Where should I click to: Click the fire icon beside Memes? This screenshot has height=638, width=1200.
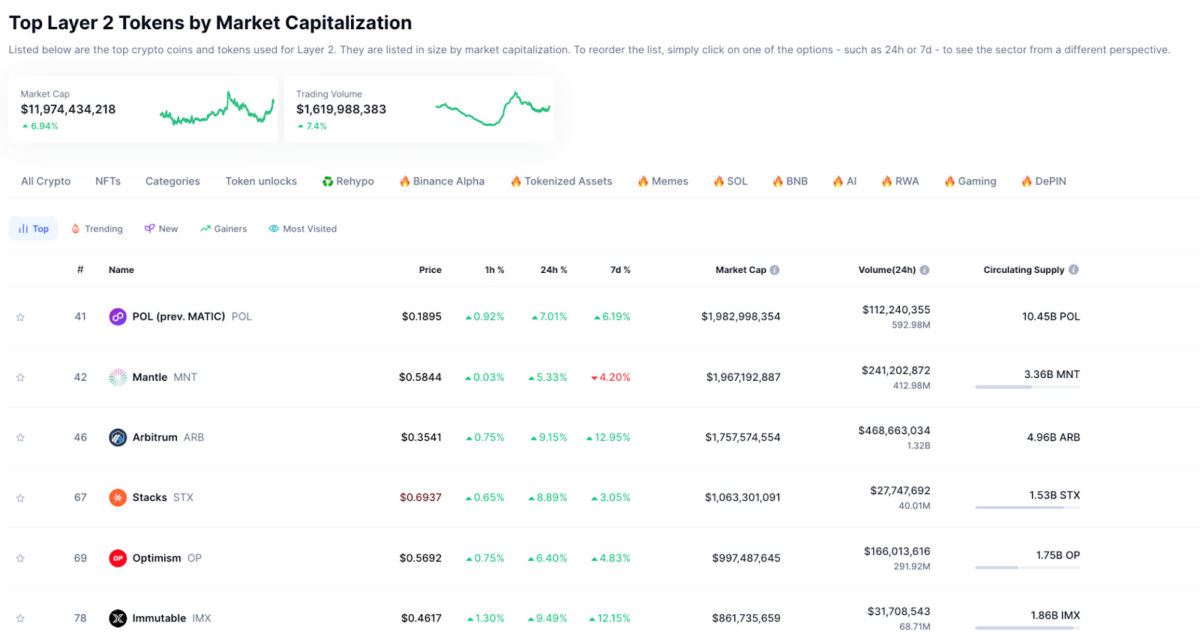click(642, 181)
